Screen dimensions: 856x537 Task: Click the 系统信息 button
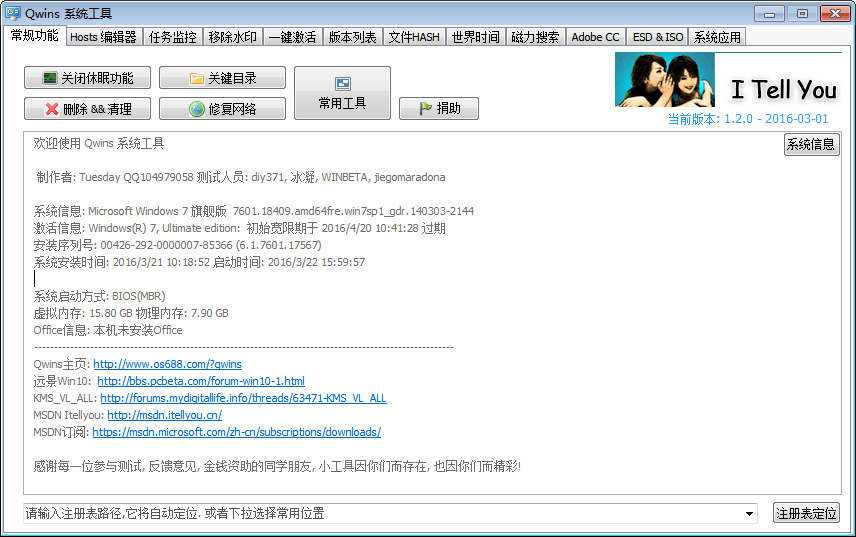pyautogui.click(x=811, y=144)
